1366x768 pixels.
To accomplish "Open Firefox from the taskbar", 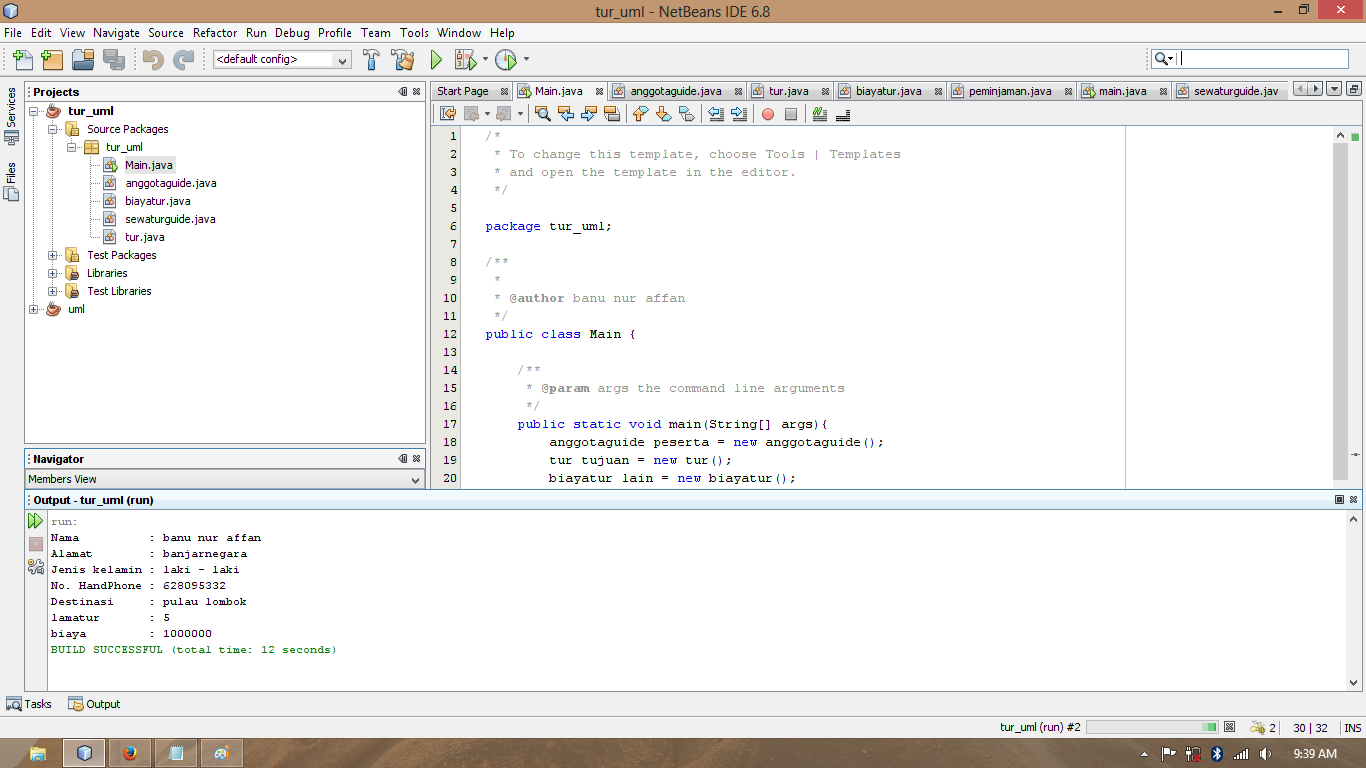I will 130,755.
